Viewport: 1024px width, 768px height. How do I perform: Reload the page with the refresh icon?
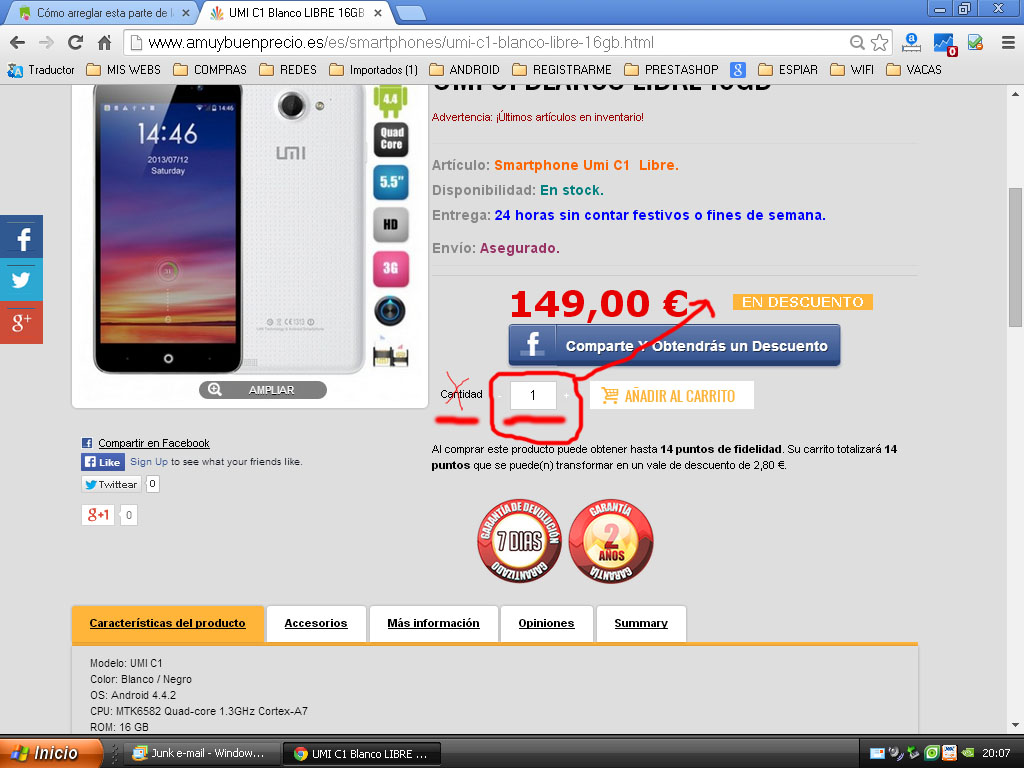point(76,43)
